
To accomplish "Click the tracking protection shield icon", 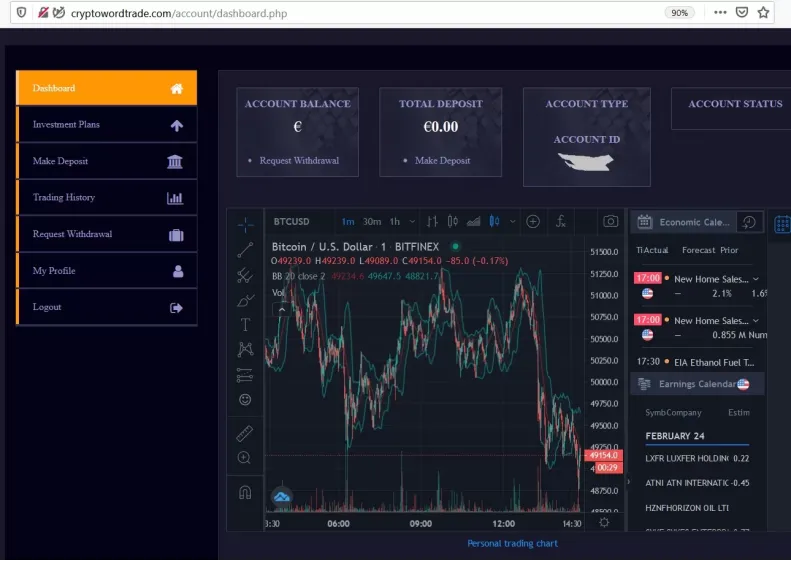I will click(x=22, y=13).
